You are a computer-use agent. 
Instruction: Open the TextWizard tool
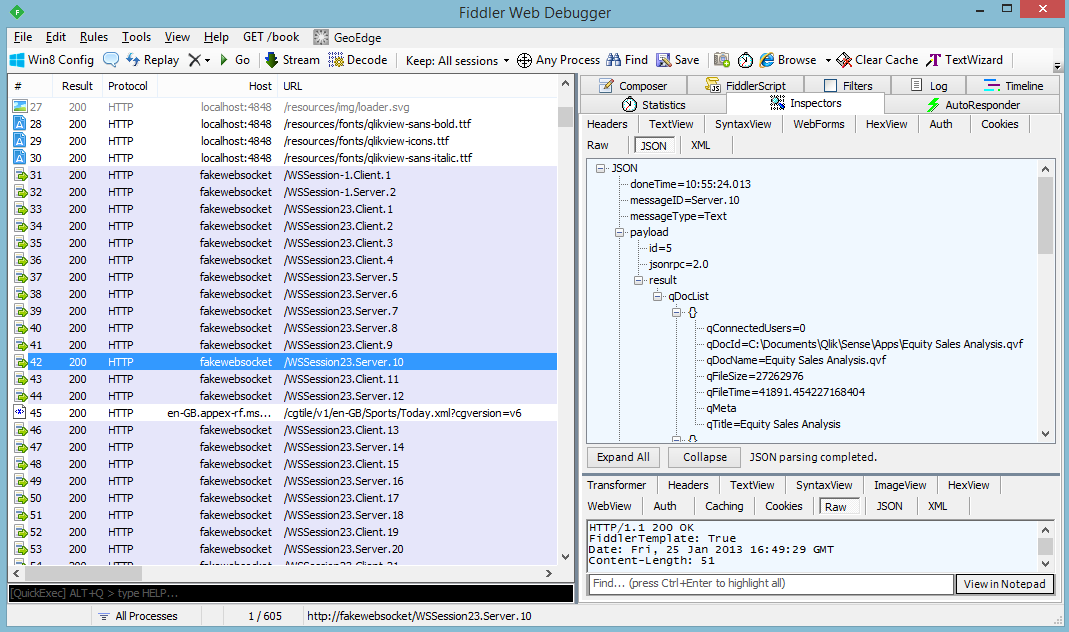click(965, 60)
